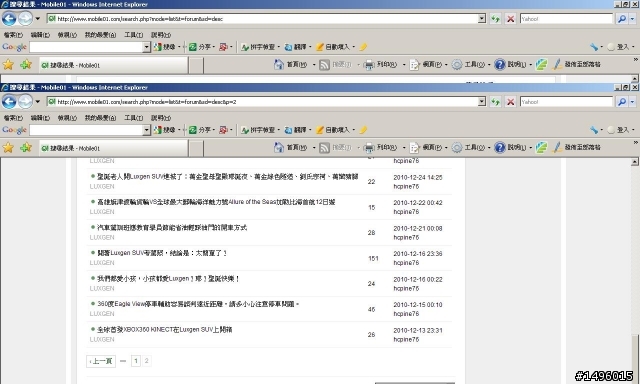Click 上一頁 previous page button
This screenshot has height=384, width=640.
pos(101,361)
